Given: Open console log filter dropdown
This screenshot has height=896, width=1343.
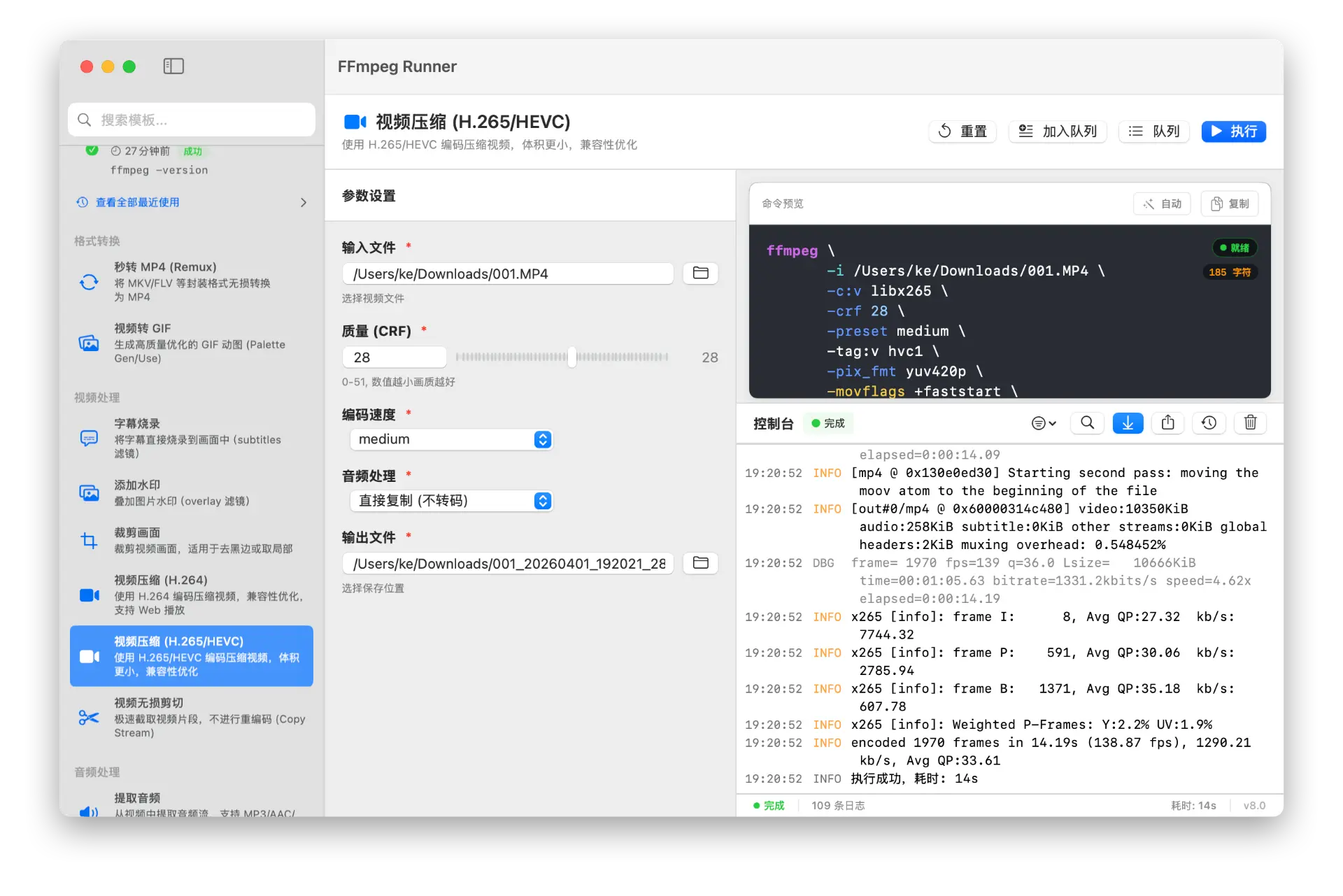Looking at the screenshot, I should 1044,422.
